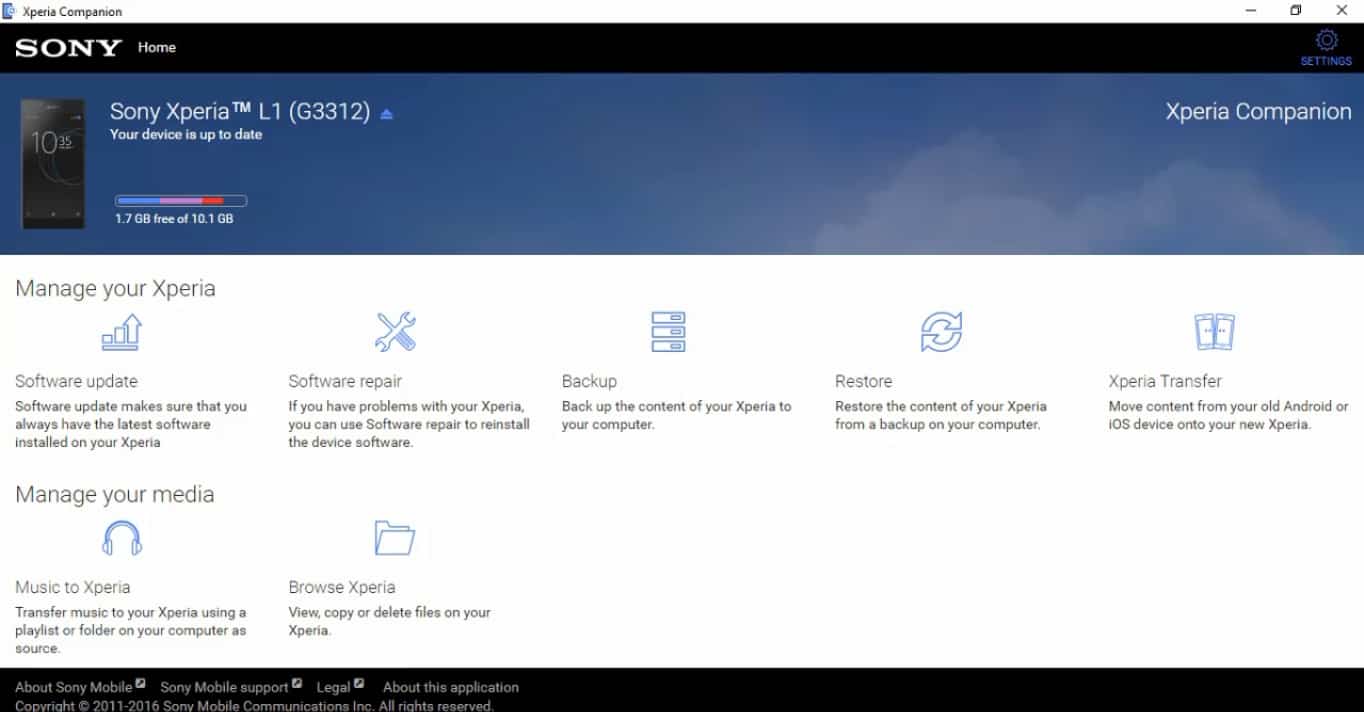Click the external-link icon beside Sony Mobile support
This screenshot has width=1364, height=712.
tap(297, 684)
